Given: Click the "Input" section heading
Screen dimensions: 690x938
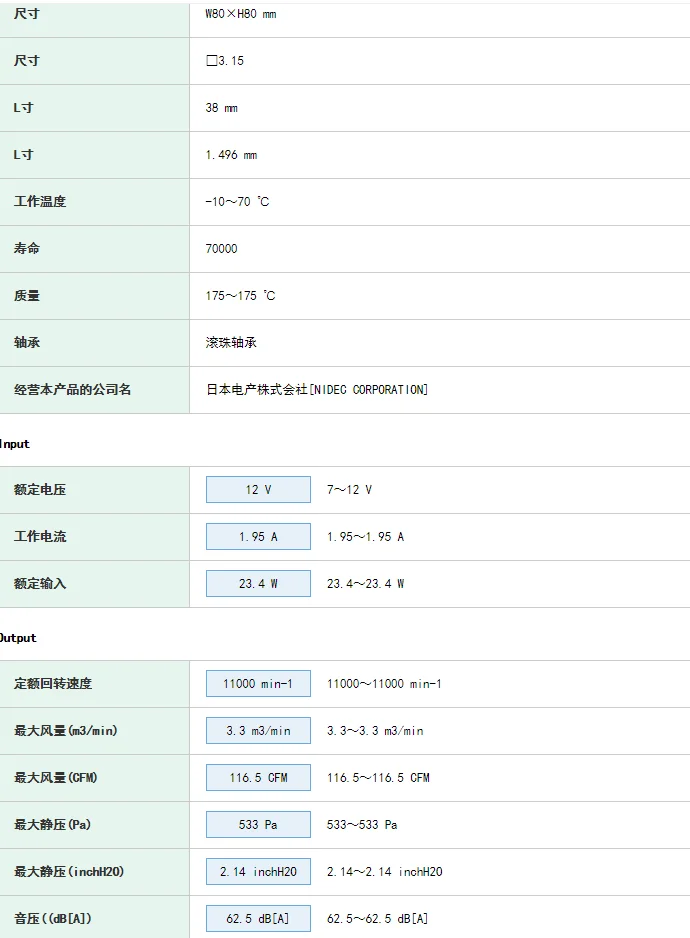Looking at the screenshot, I should tap(14, 444).
